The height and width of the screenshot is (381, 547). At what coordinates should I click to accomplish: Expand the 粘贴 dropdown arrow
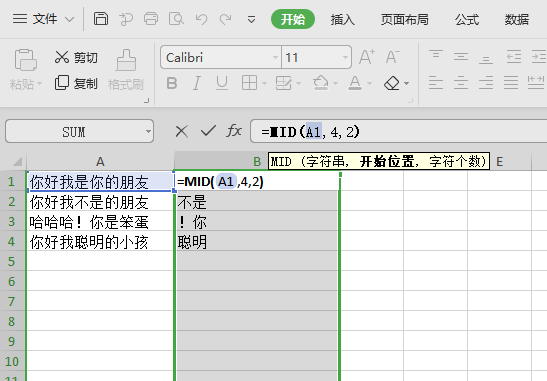(x=39, y=84)
